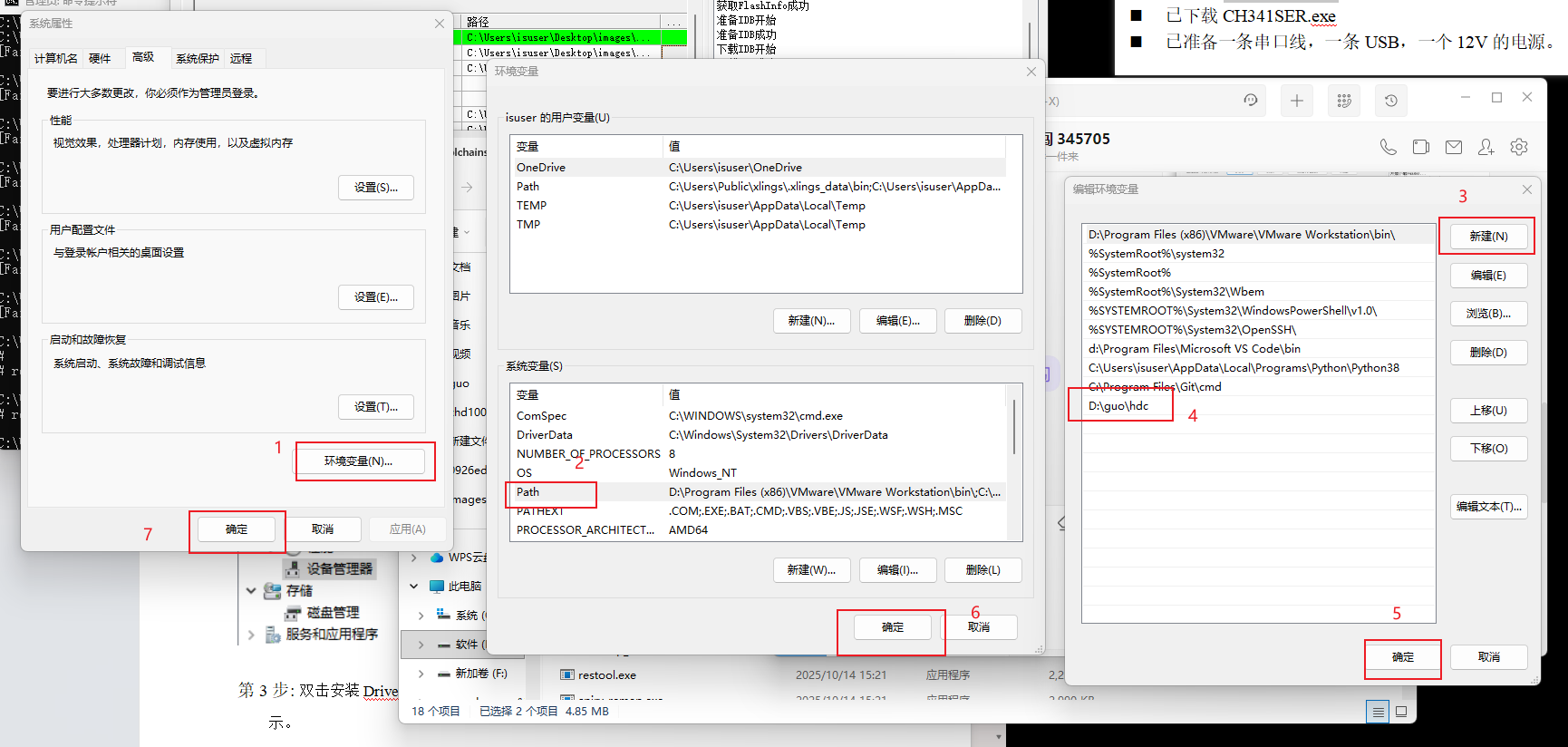Click the headset support icon in chat window
The image size is (1568, 747).
(x=1251, y=101)
